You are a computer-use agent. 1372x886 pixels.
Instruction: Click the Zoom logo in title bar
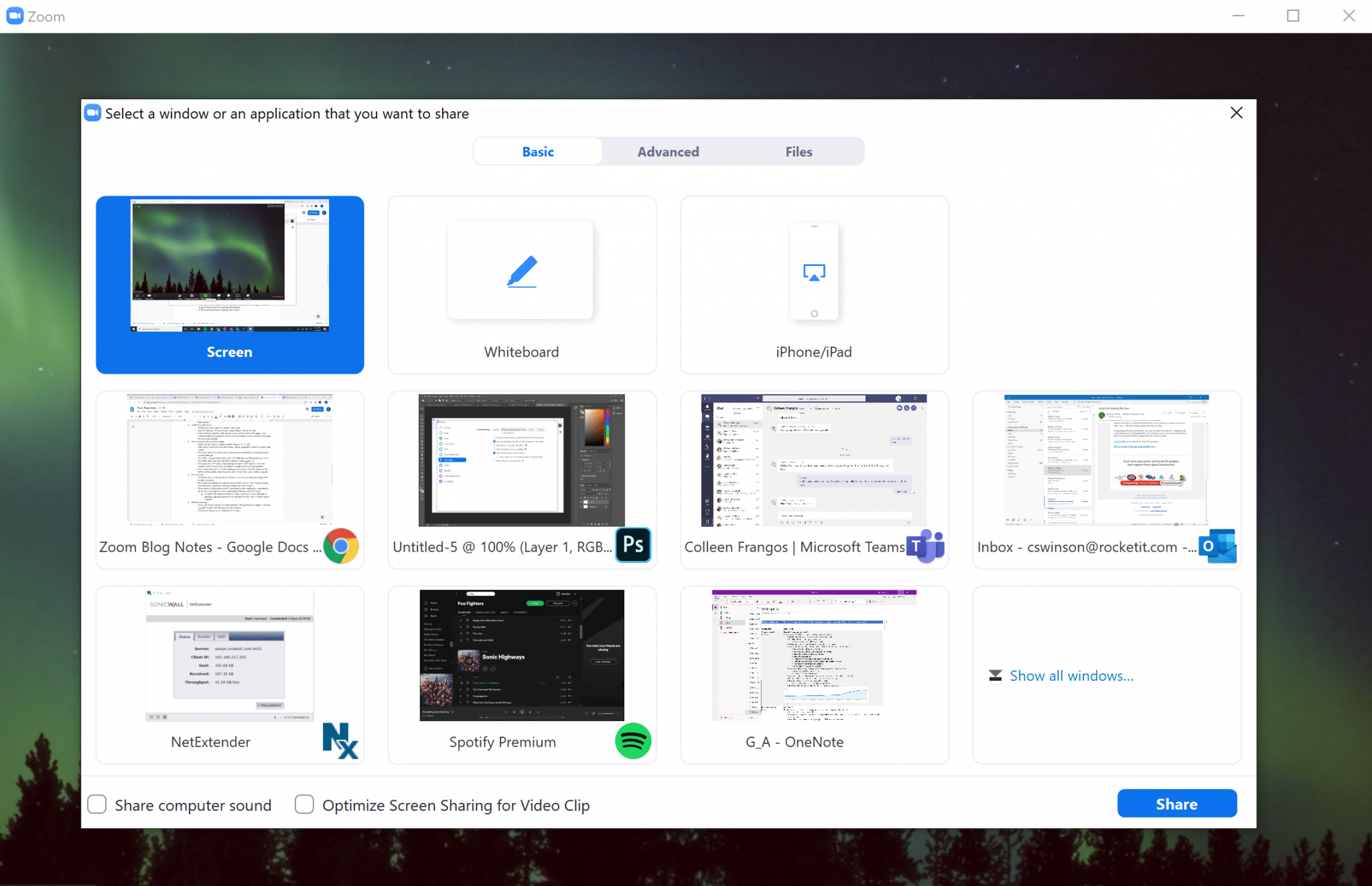[x=15, y=16]
